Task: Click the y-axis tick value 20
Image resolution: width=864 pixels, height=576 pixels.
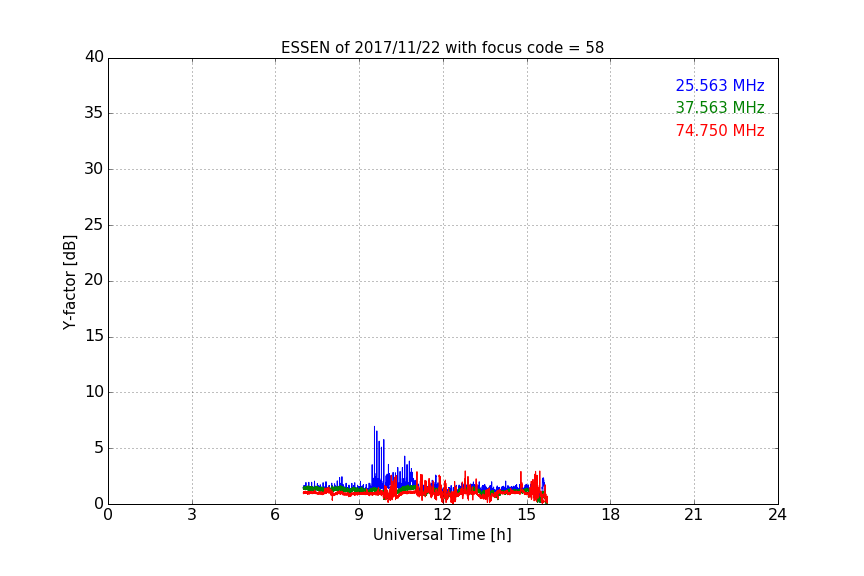Action: click(x=94, y=280)
